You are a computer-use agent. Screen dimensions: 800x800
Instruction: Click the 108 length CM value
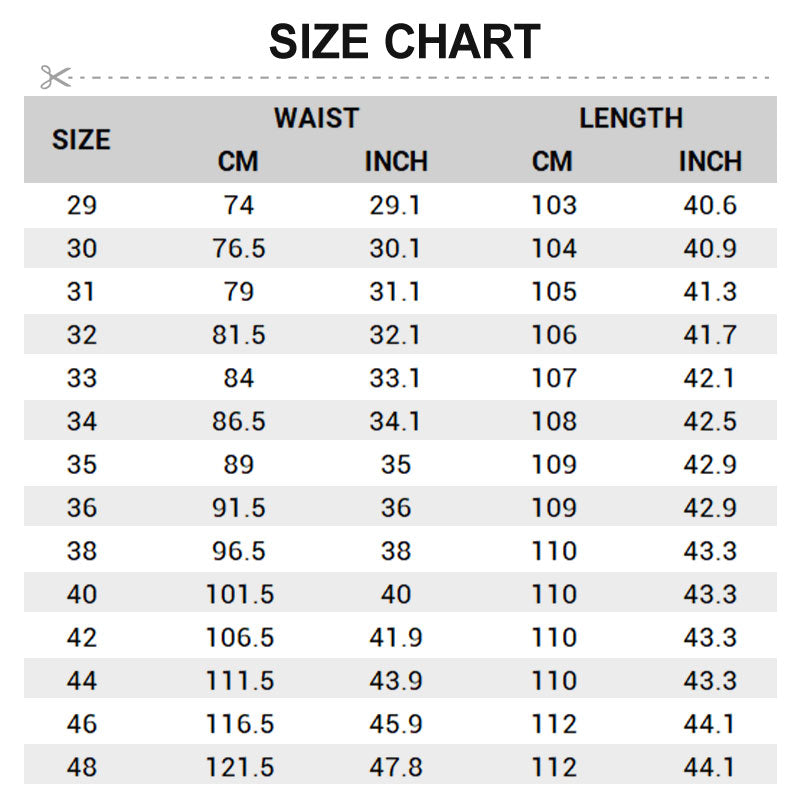point(554,421)
